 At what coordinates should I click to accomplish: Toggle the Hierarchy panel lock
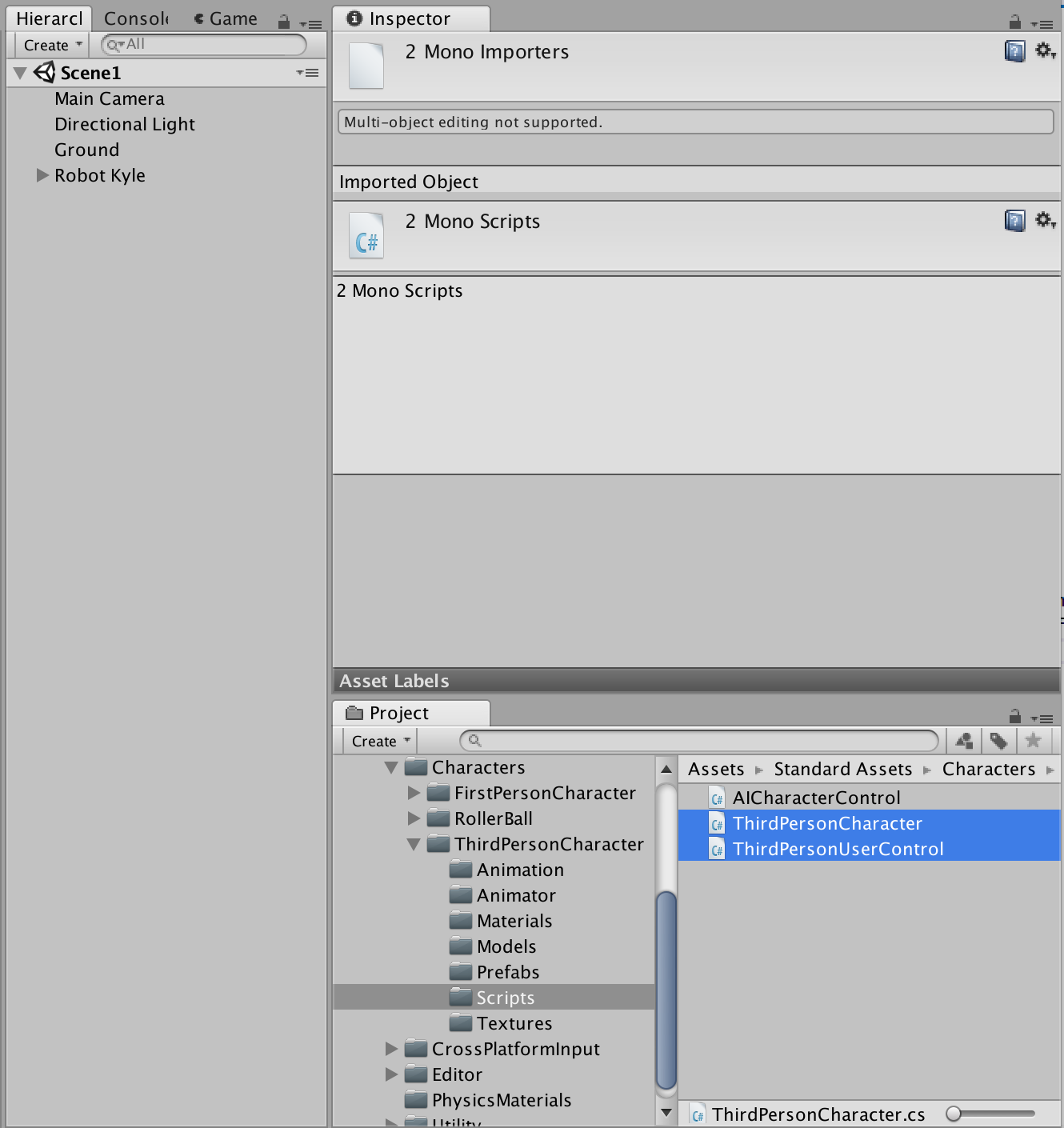284,22
